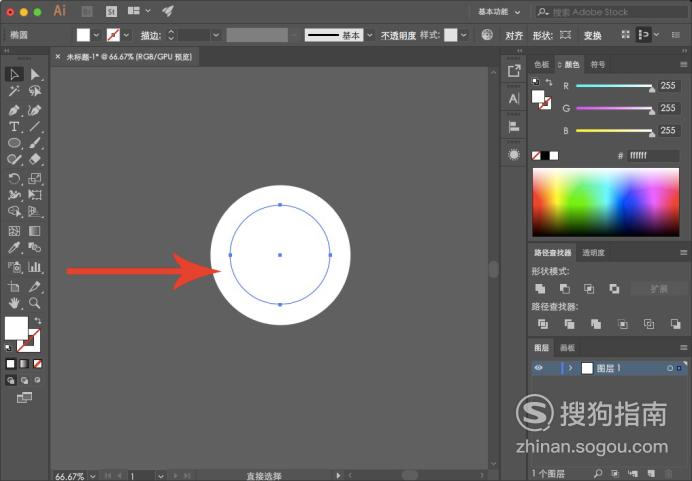The image size is (692, 481).
Task: Select the Line Segment tool
Action: [x=35, y=127]
